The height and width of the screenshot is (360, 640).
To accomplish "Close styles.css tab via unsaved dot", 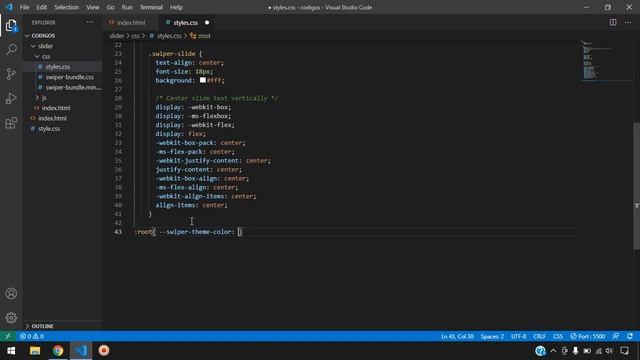I will 207,22.
